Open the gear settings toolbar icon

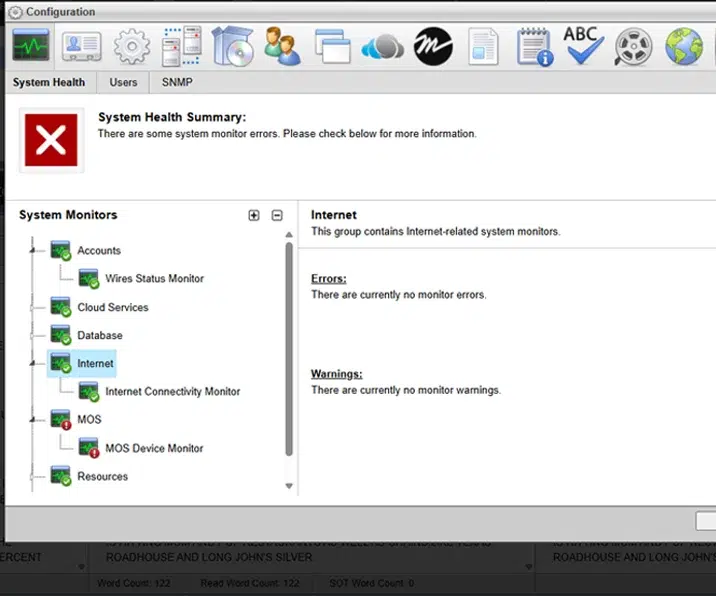(x=131, y=46)
